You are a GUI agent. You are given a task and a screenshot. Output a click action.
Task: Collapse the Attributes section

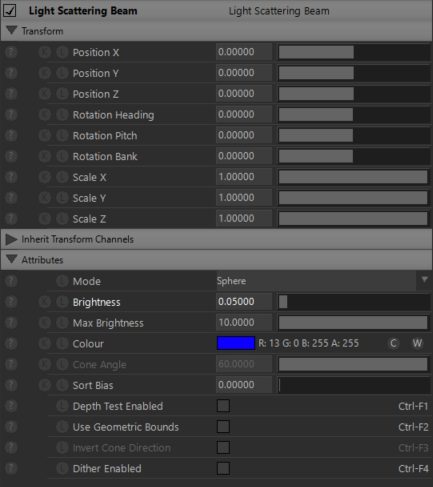click(11, 260)
